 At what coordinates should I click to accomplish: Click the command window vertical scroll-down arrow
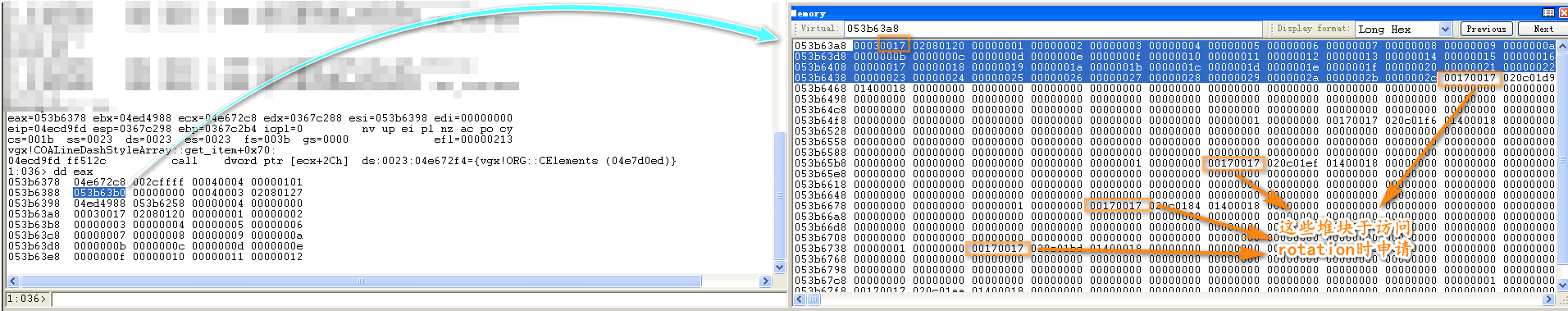pos(779,267)
